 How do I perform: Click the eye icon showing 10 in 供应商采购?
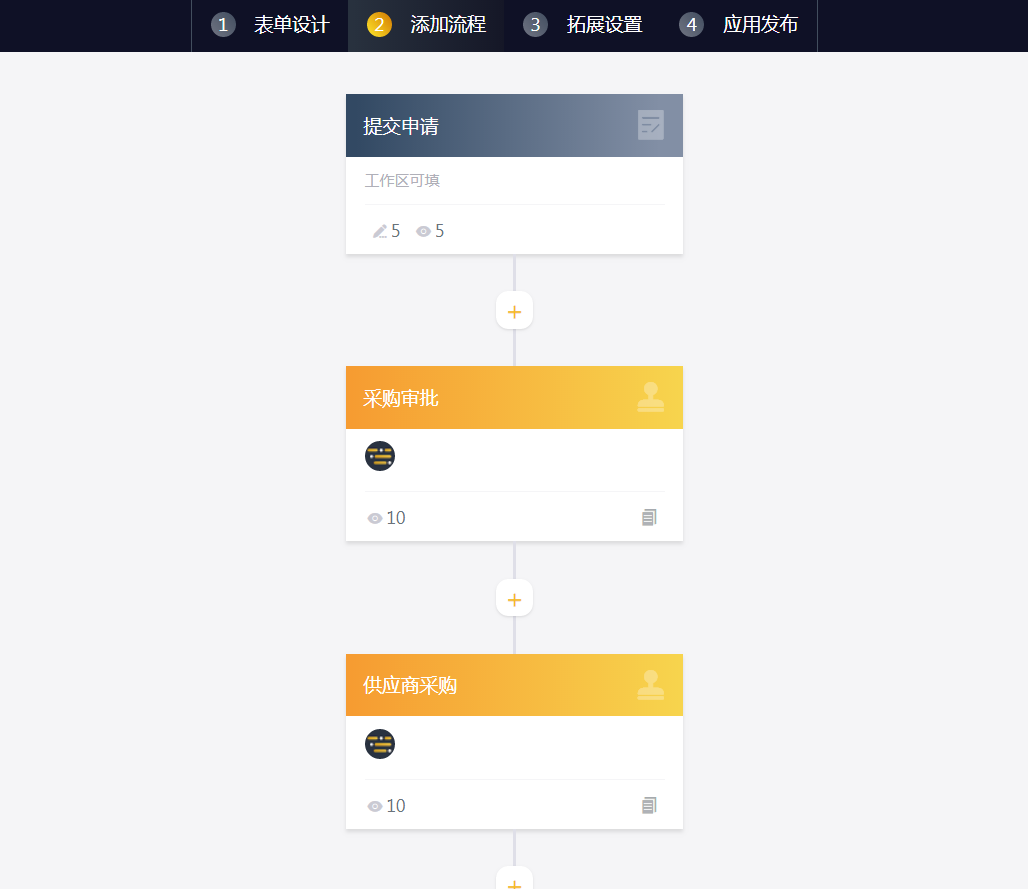(x=374, y=806)
